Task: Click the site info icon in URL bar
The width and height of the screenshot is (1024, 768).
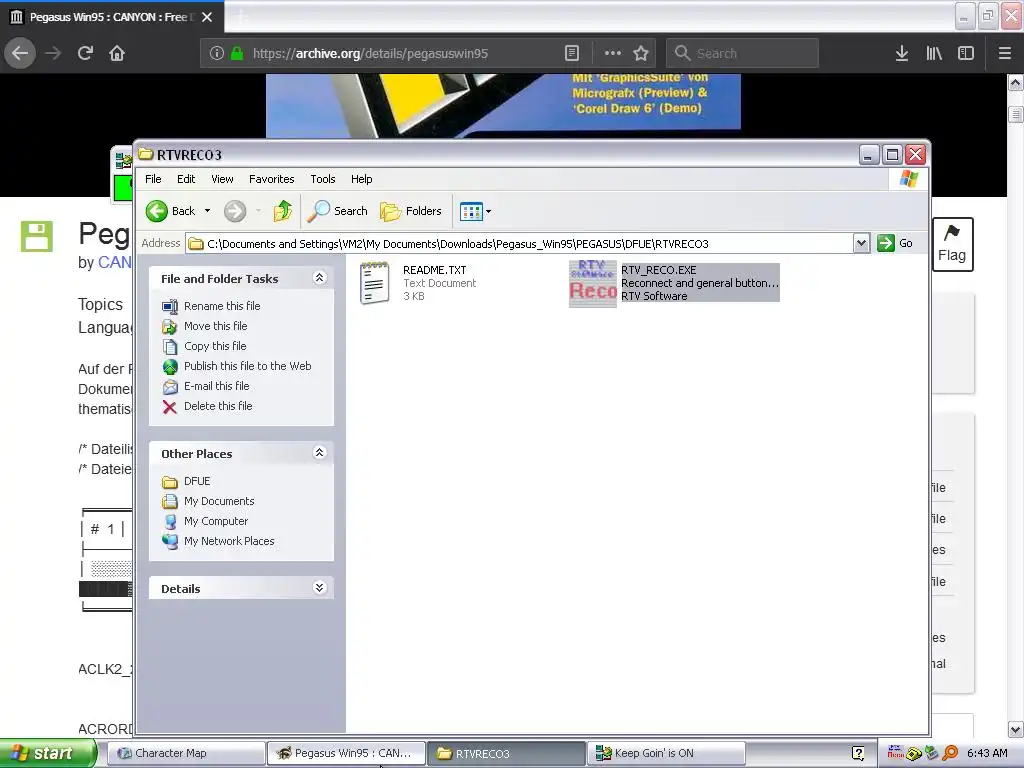Action: coord(217,53)
